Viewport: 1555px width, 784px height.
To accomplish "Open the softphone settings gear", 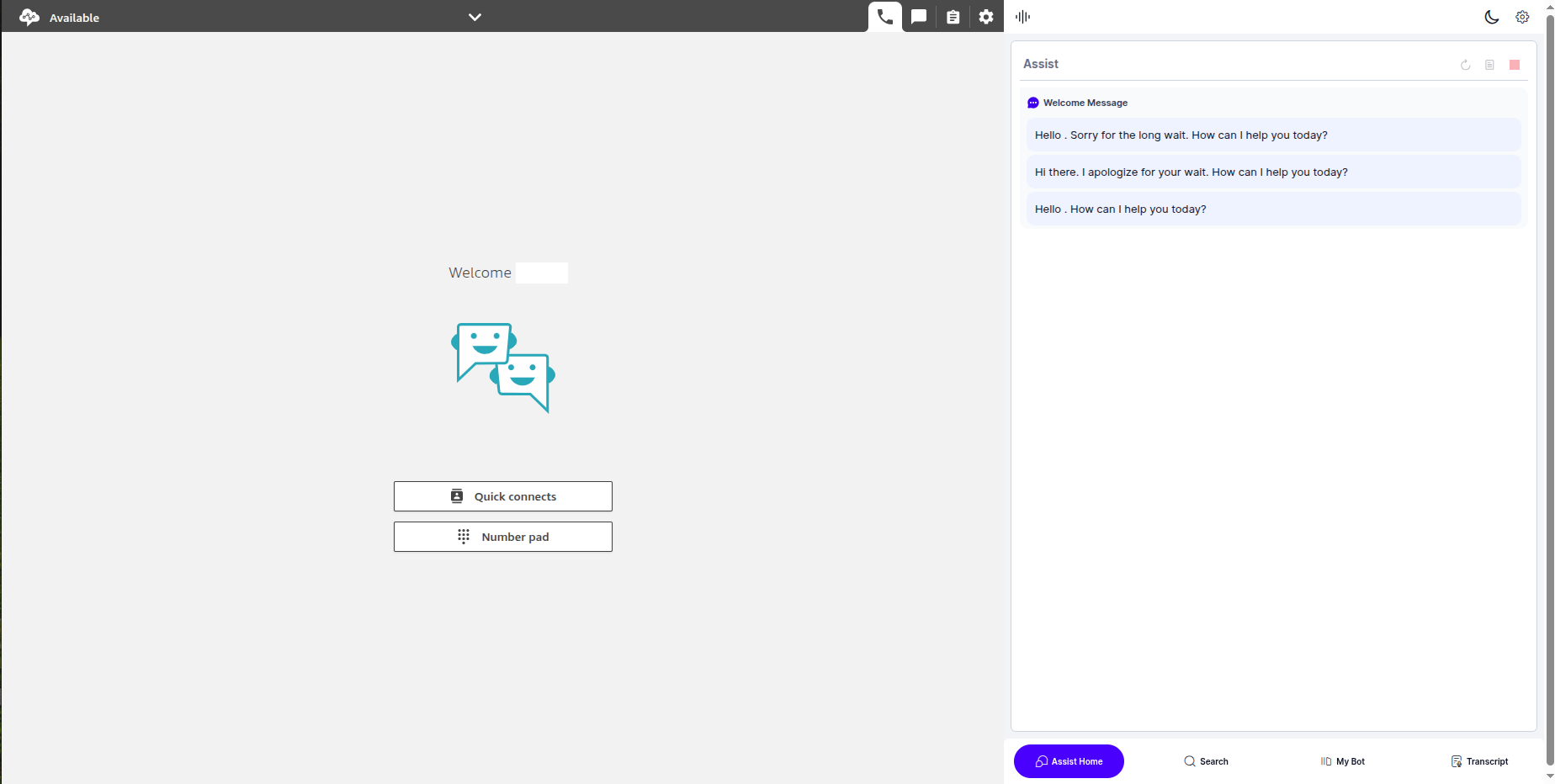I will pos(986,17).
